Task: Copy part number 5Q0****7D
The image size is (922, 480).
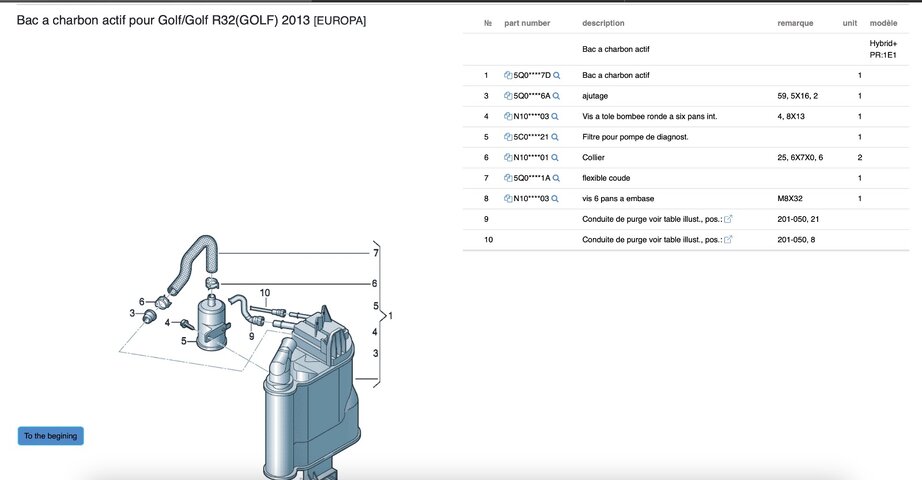Action: (508, 75)
